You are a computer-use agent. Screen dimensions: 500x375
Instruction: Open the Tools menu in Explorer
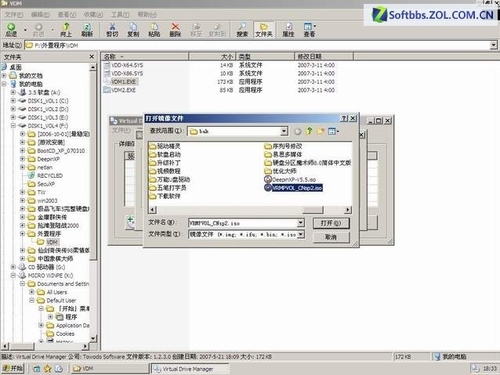pos(120,15)
